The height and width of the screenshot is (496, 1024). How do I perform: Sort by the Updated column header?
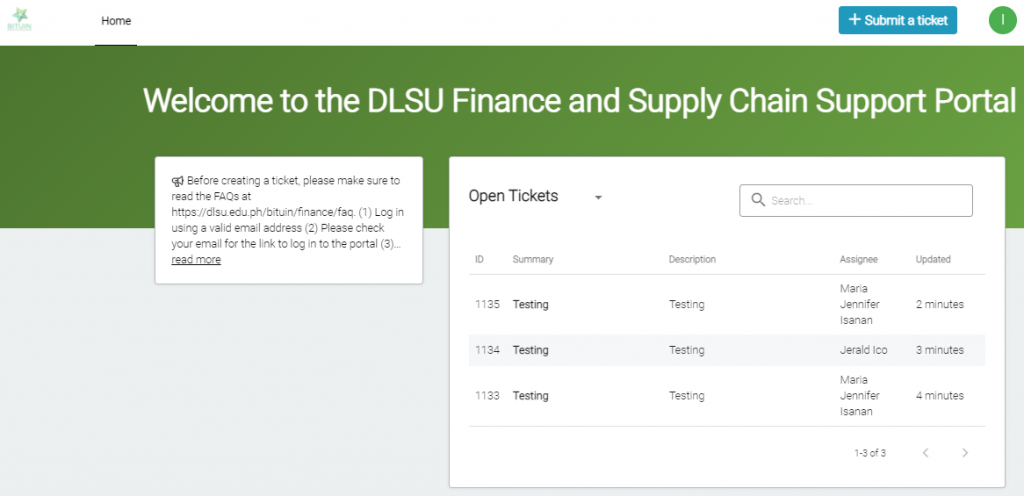coord(933,259)
